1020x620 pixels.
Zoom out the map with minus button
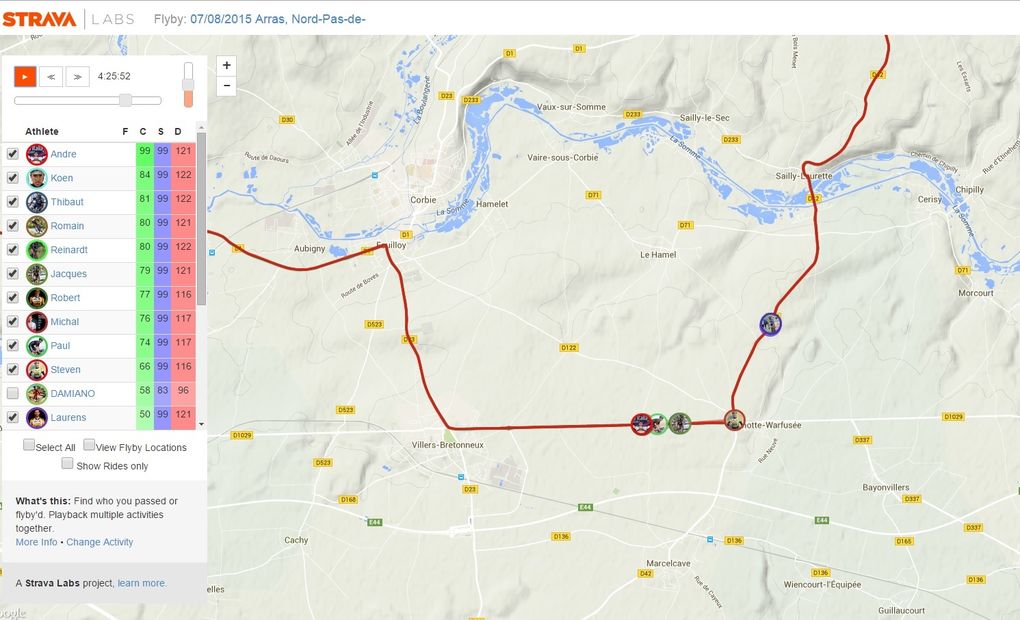point(226,85)
